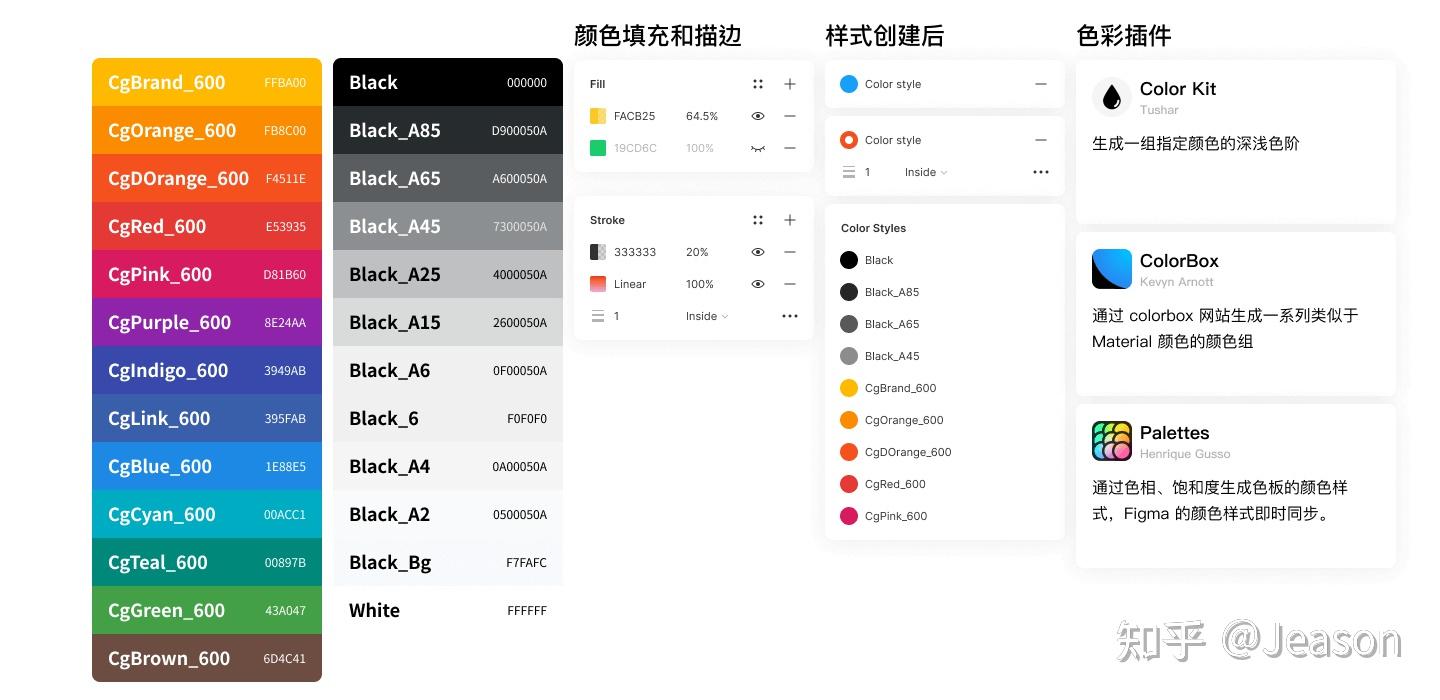Screen dimensions: 1440x700
Task: Add a new stroke with plus icon
Action: click(790, 220)
